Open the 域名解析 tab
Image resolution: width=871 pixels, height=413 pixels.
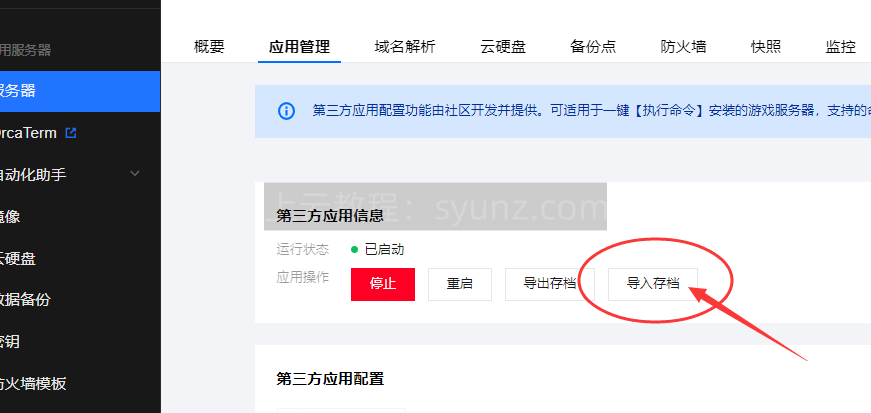coord(405,47)
